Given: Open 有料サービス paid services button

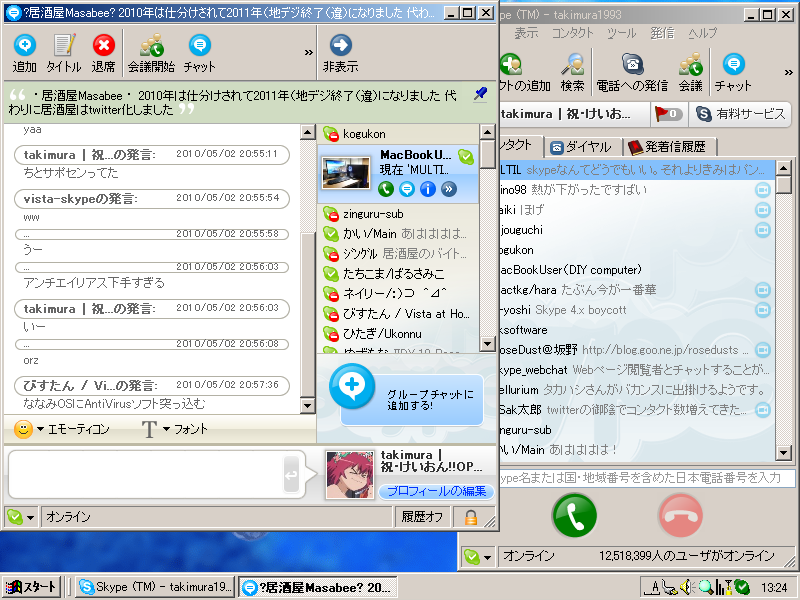Looking at the screenshot, I should (x=740, y=114).
